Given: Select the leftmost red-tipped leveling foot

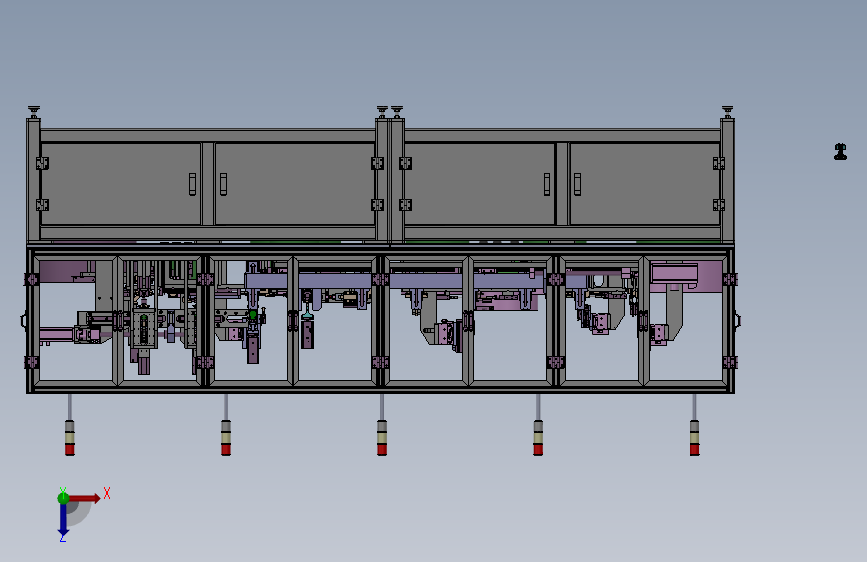Looking at the screenshot, I should tap(70, 438).
